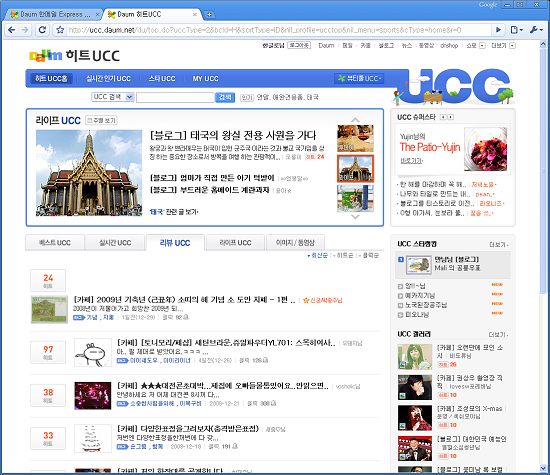Click the Daum 히트UCC logo
550x475 pixels.
74,56
